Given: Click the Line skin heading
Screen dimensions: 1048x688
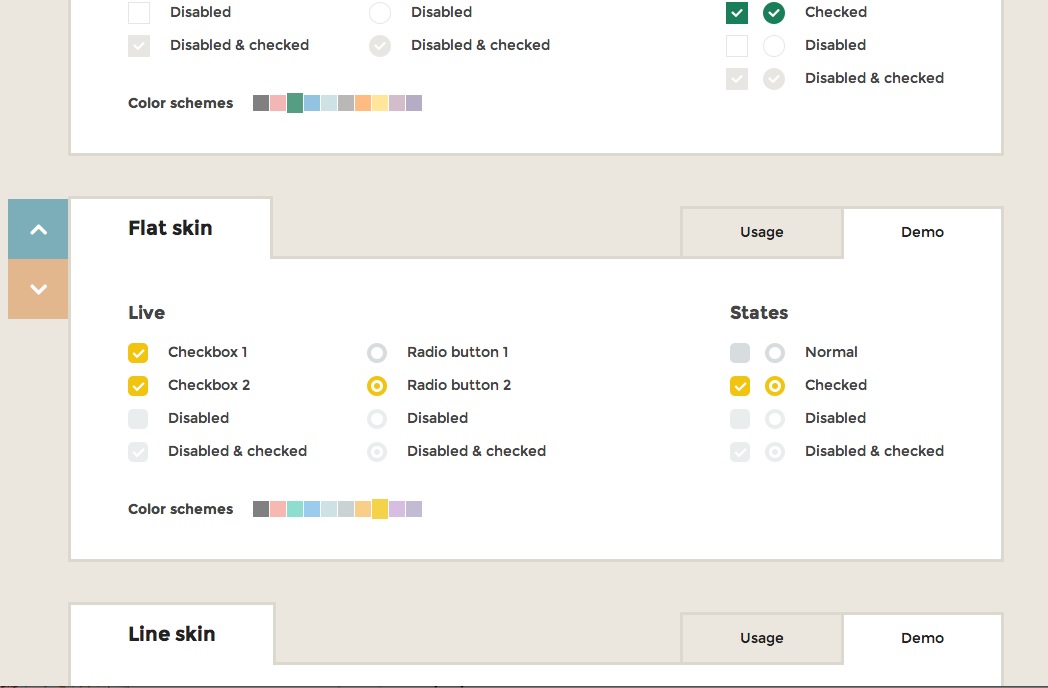Looking at the screenshot, I should 172,634.
